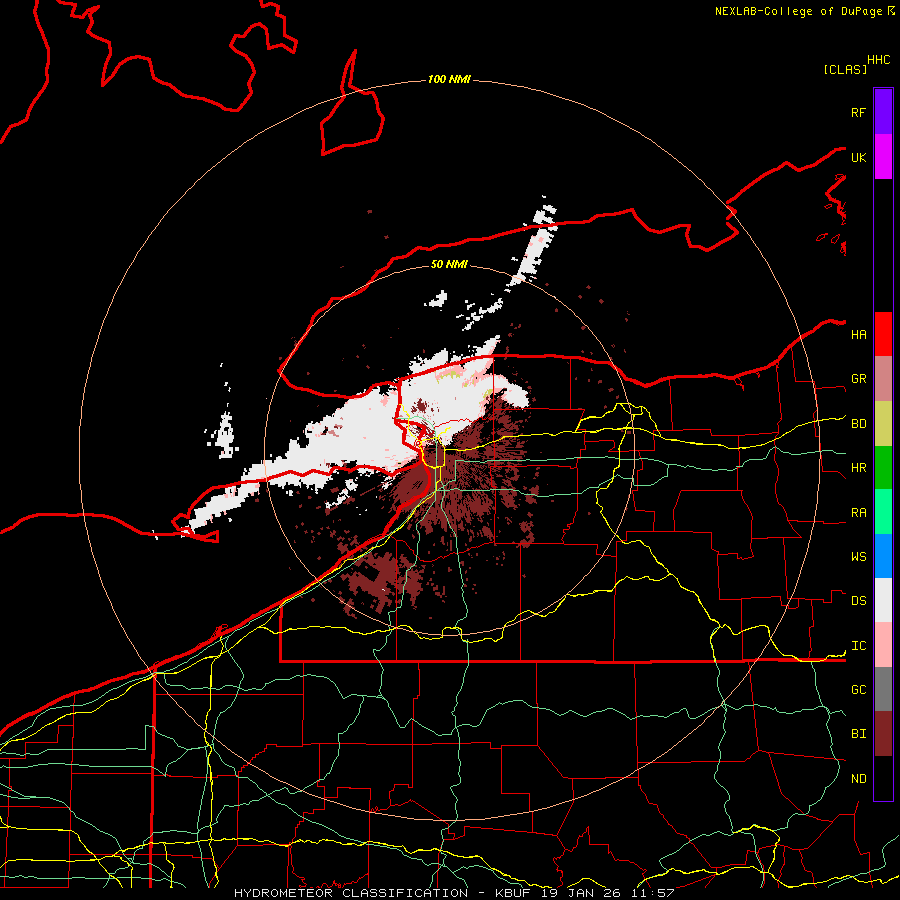The width and height of the screenshot is (900, 900).
Task: Click the RF purple legend color block
Action: tap(883, 112)
